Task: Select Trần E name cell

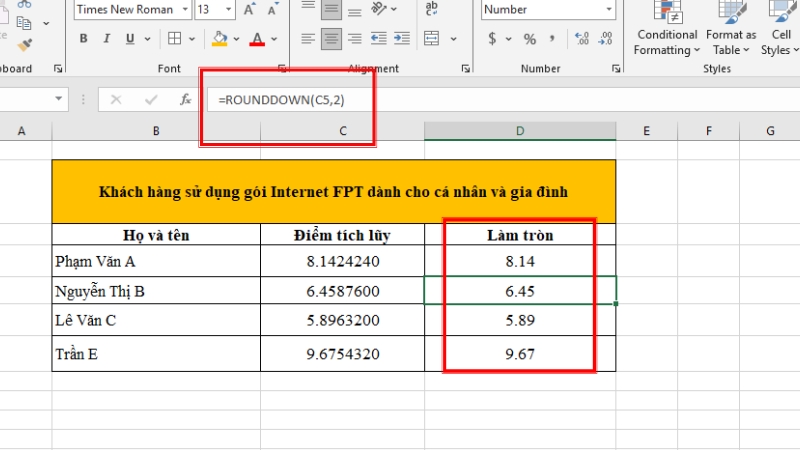Action: (156, 354)
